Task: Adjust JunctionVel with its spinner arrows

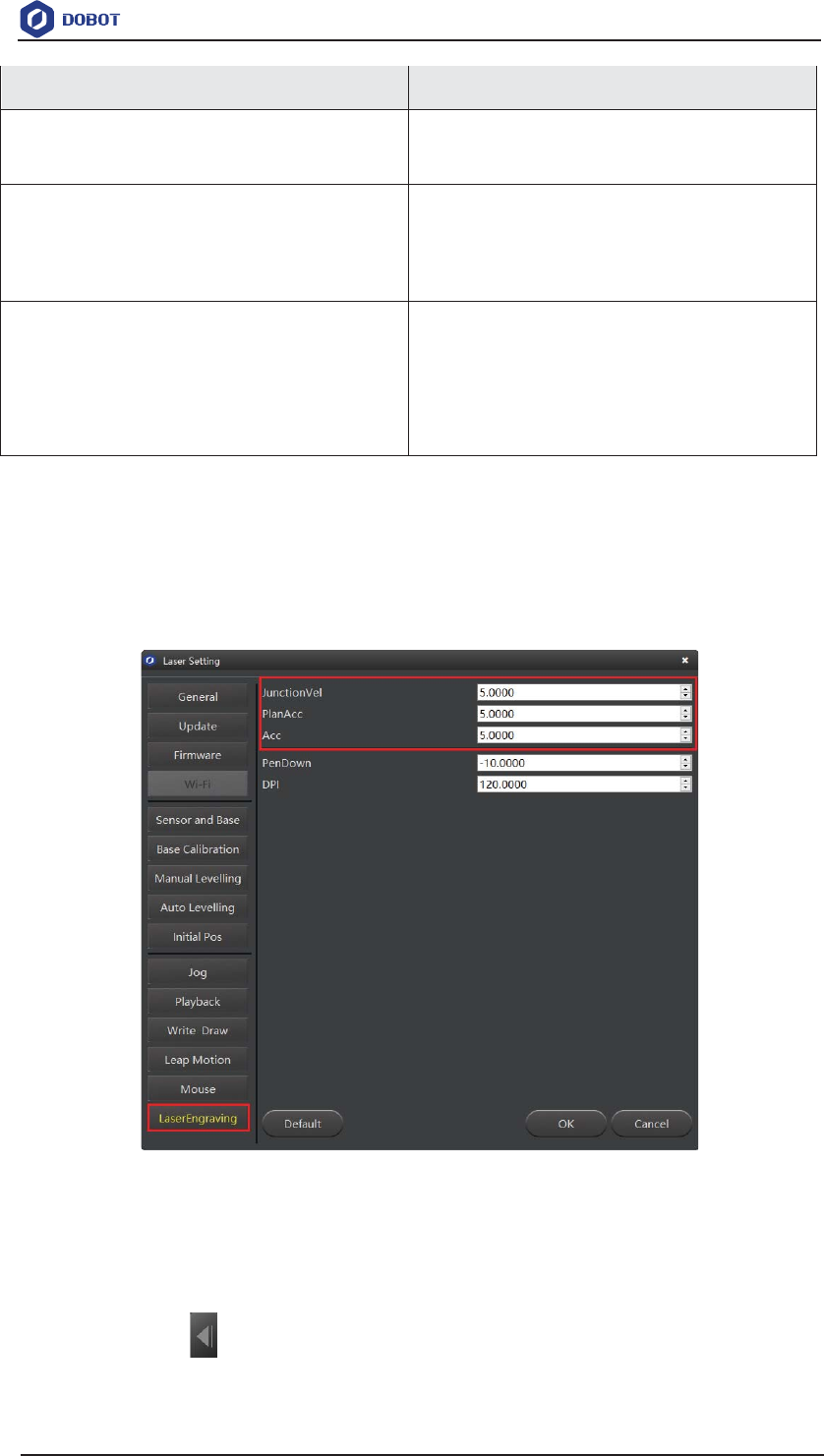Action: pyautogui.click(x=685, y=692)
